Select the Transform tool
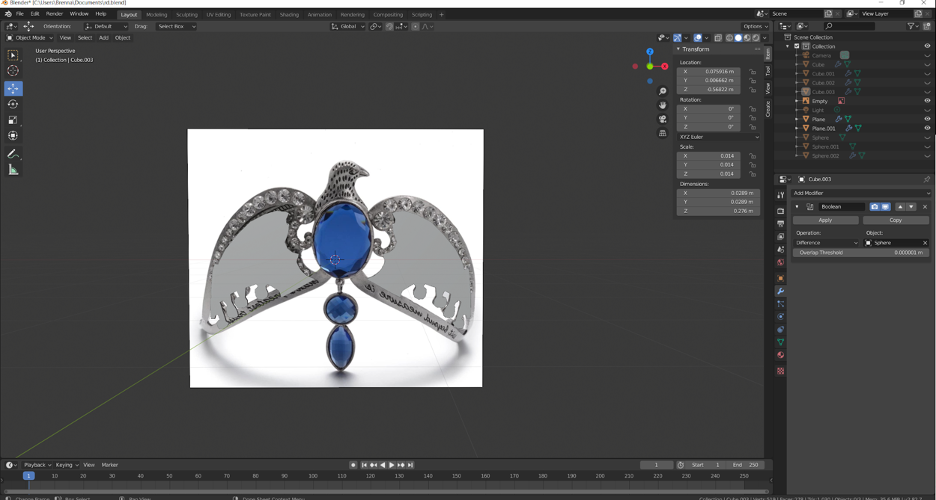Image resolution: width=936 pixels, height=500 pixels. click(13, 135)
